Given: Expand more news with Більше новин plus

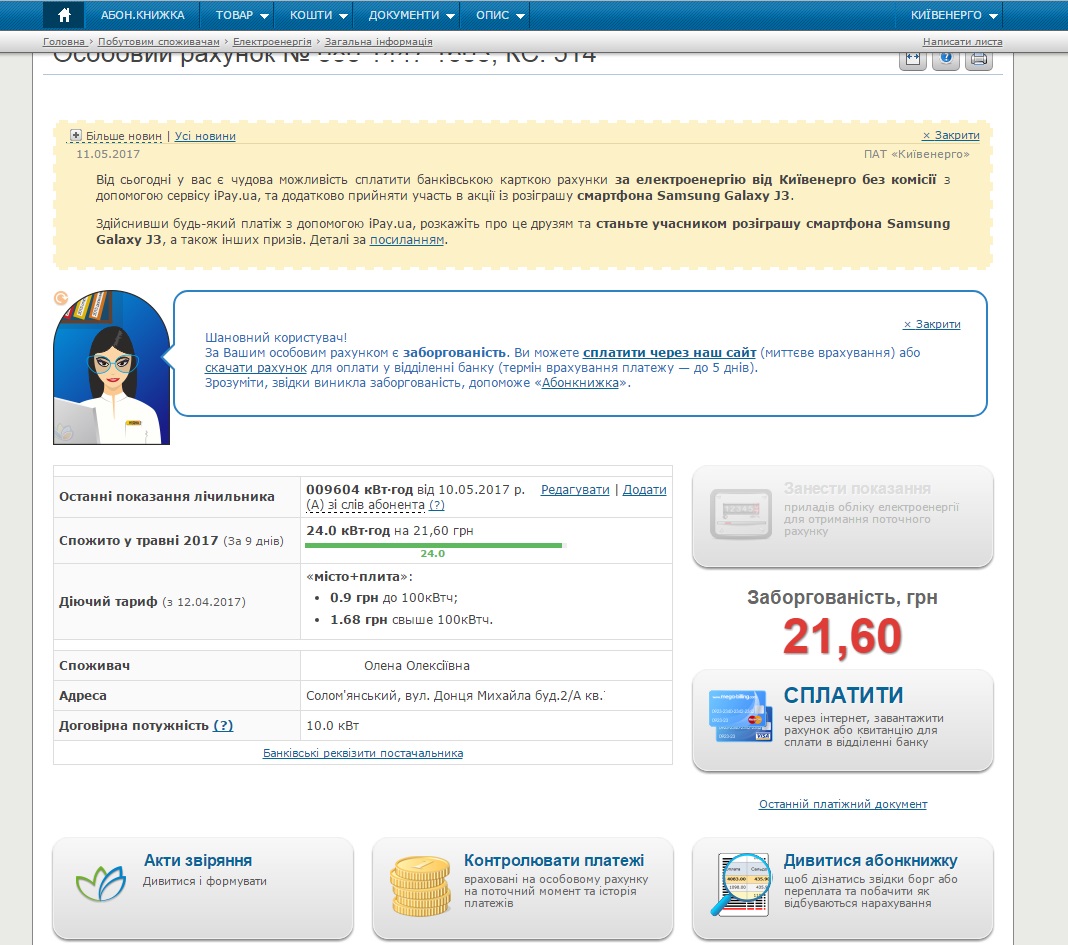Looking at the screenshot, I should click(76, 136).
